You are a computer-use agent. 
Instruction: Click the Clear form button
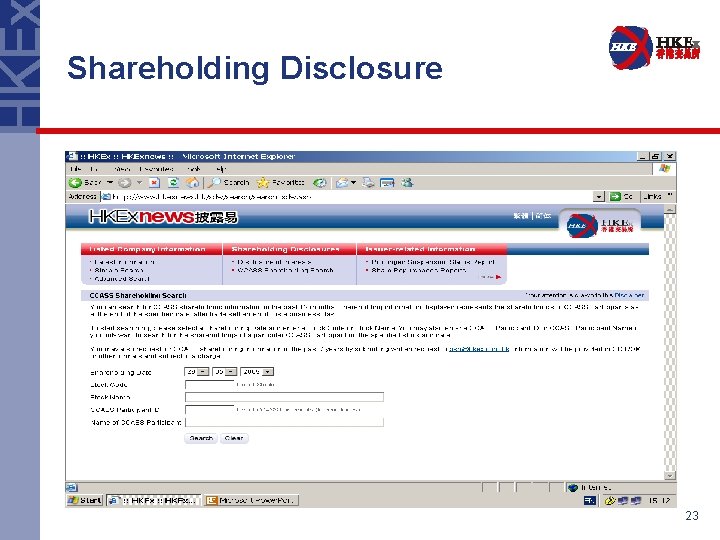coord(234,438)
